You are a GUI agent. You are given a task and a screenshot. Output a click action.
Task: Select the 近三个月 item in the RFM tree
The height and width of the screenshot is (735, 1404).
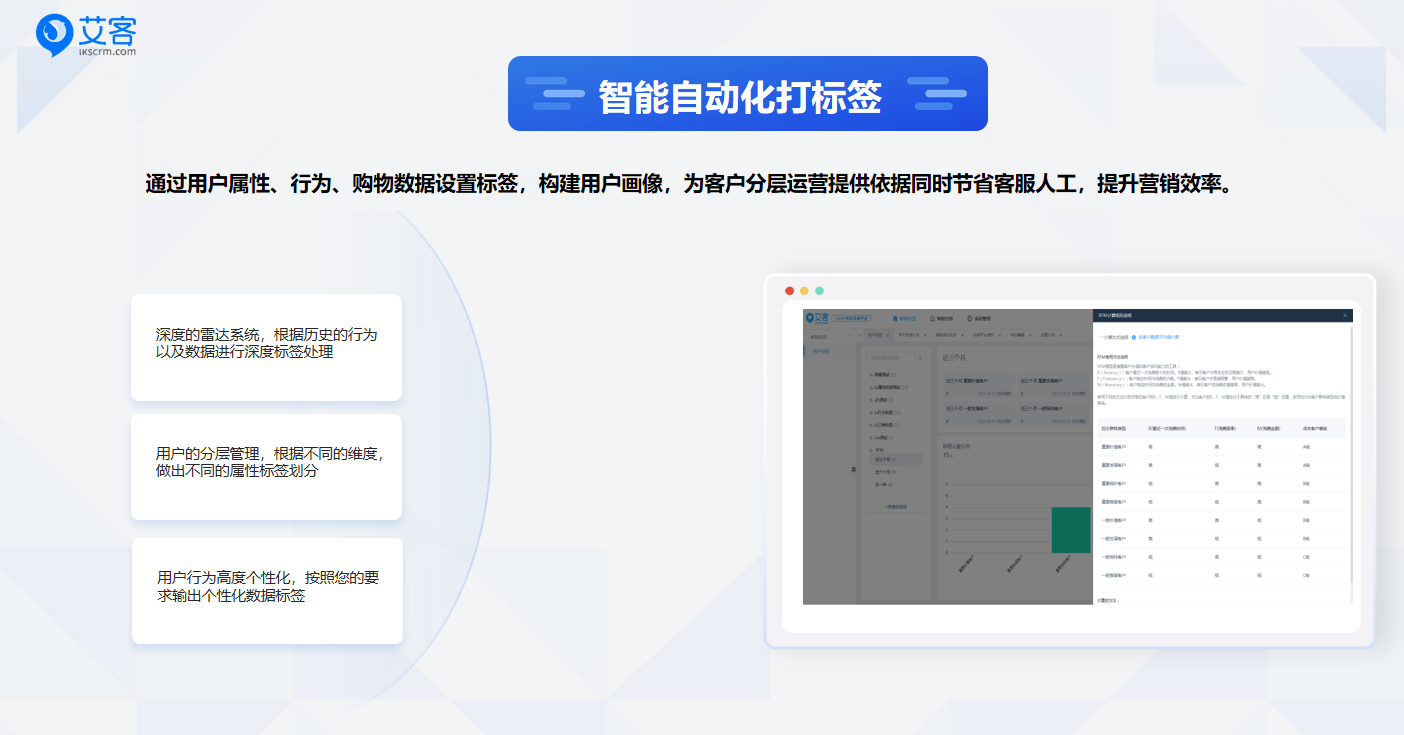pos(896,459)
